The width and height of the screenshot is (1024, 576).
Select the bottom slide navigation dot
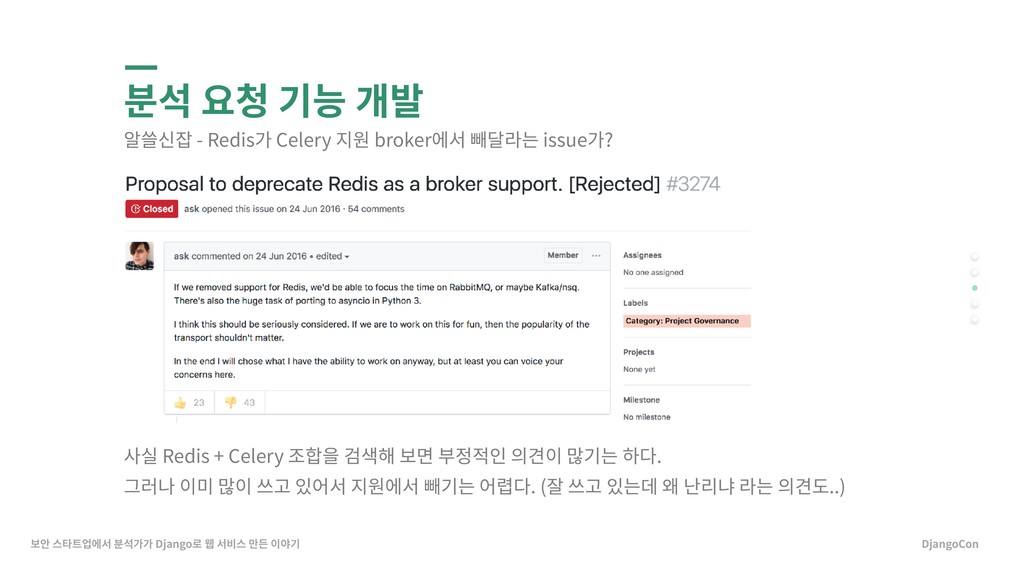click(974, 320)
